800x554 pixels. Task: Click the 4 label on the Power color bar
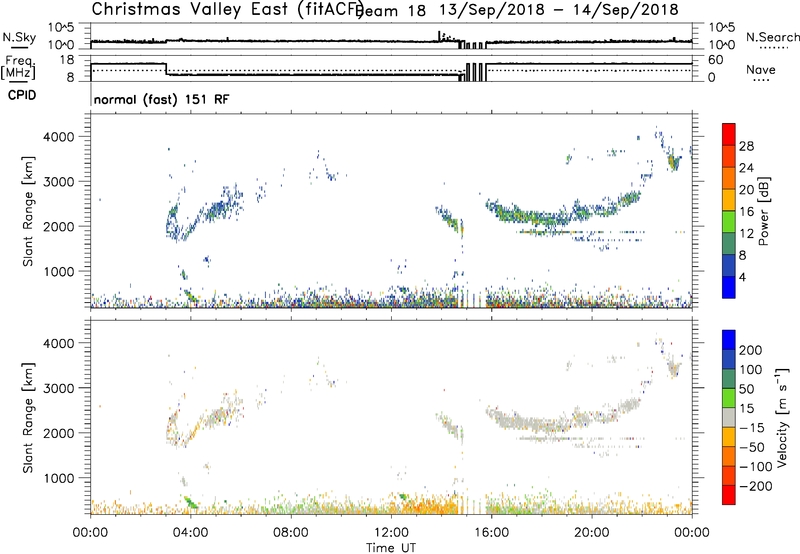click(x=742, y=277)
